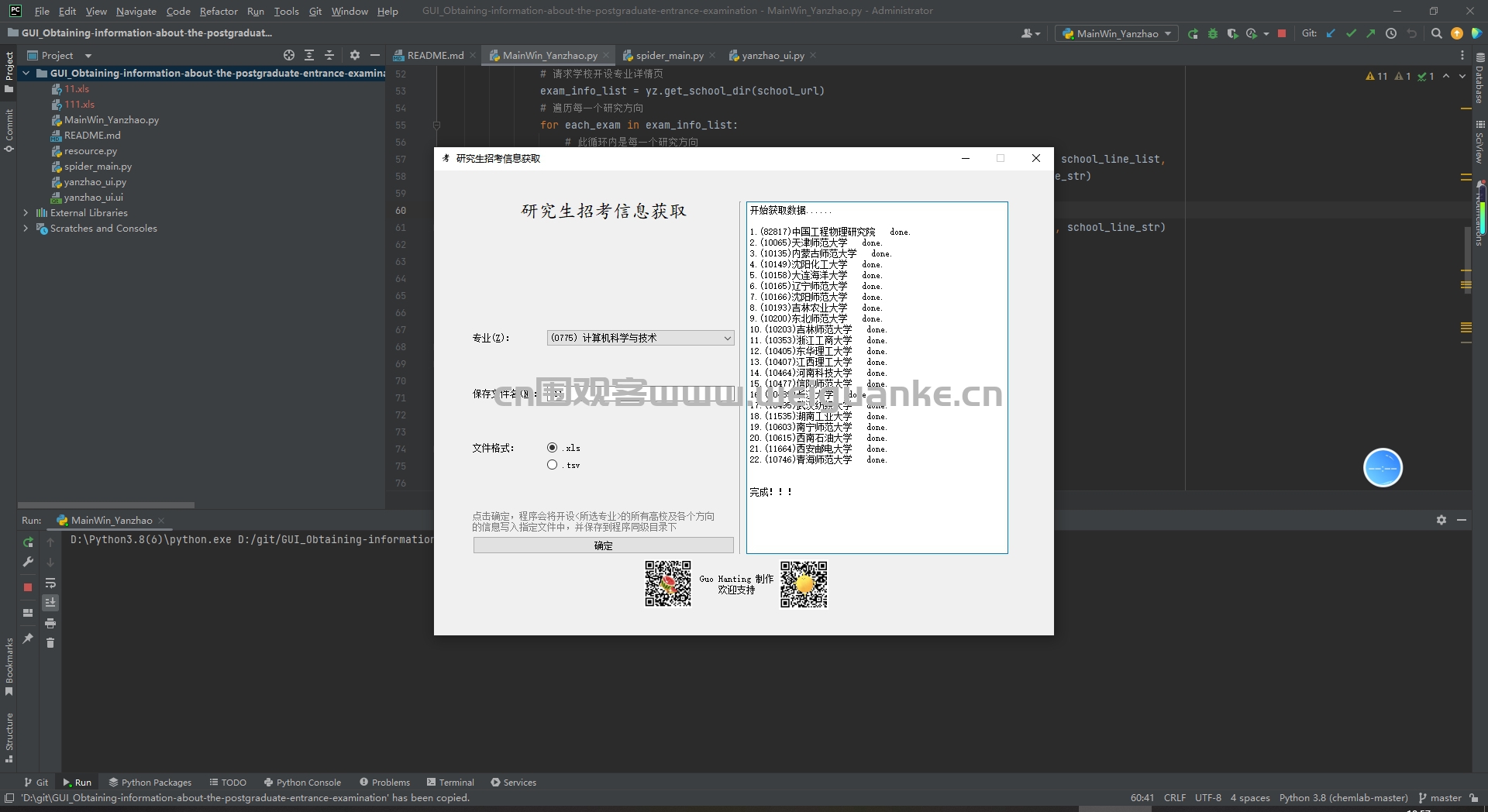Click the Python 3.8 interpreter status entry
Image resolution: width=1488 pixels, height=812 pixels.
click(x=1343, y=798)
